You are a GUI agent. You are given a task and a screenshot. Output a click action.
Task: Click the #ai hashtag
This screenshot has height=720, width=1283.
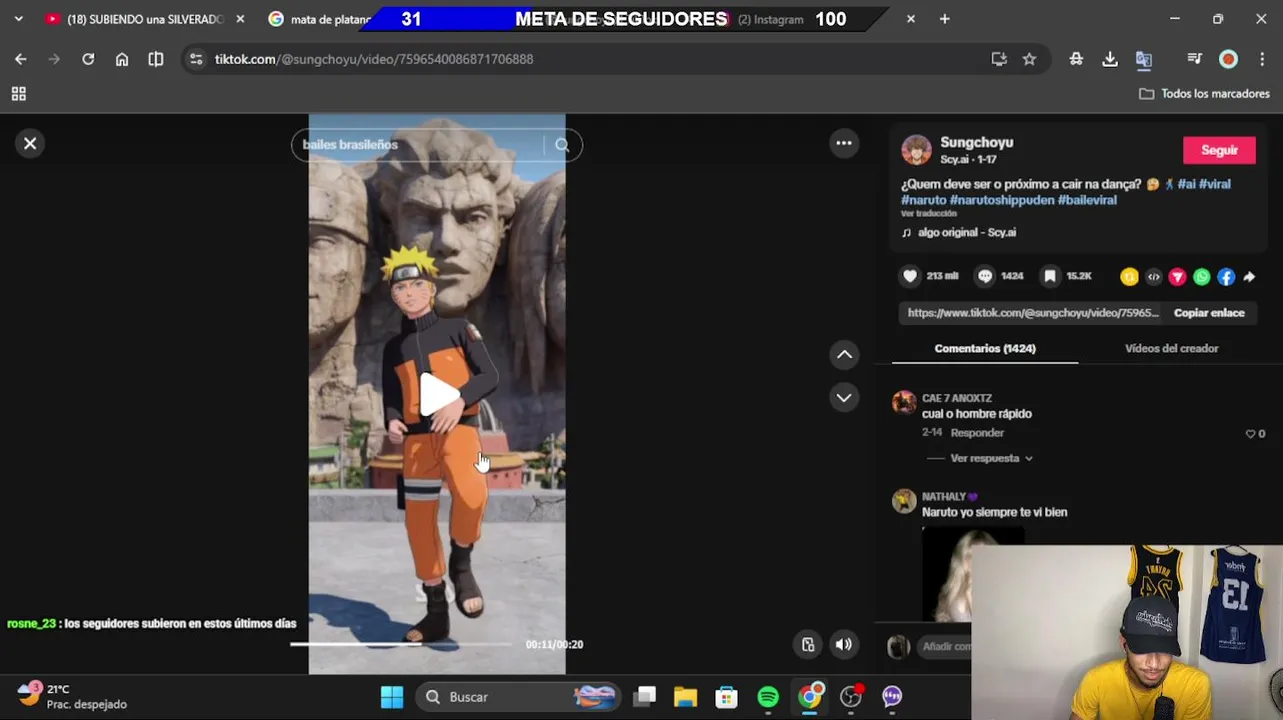tap(1186, 184)
